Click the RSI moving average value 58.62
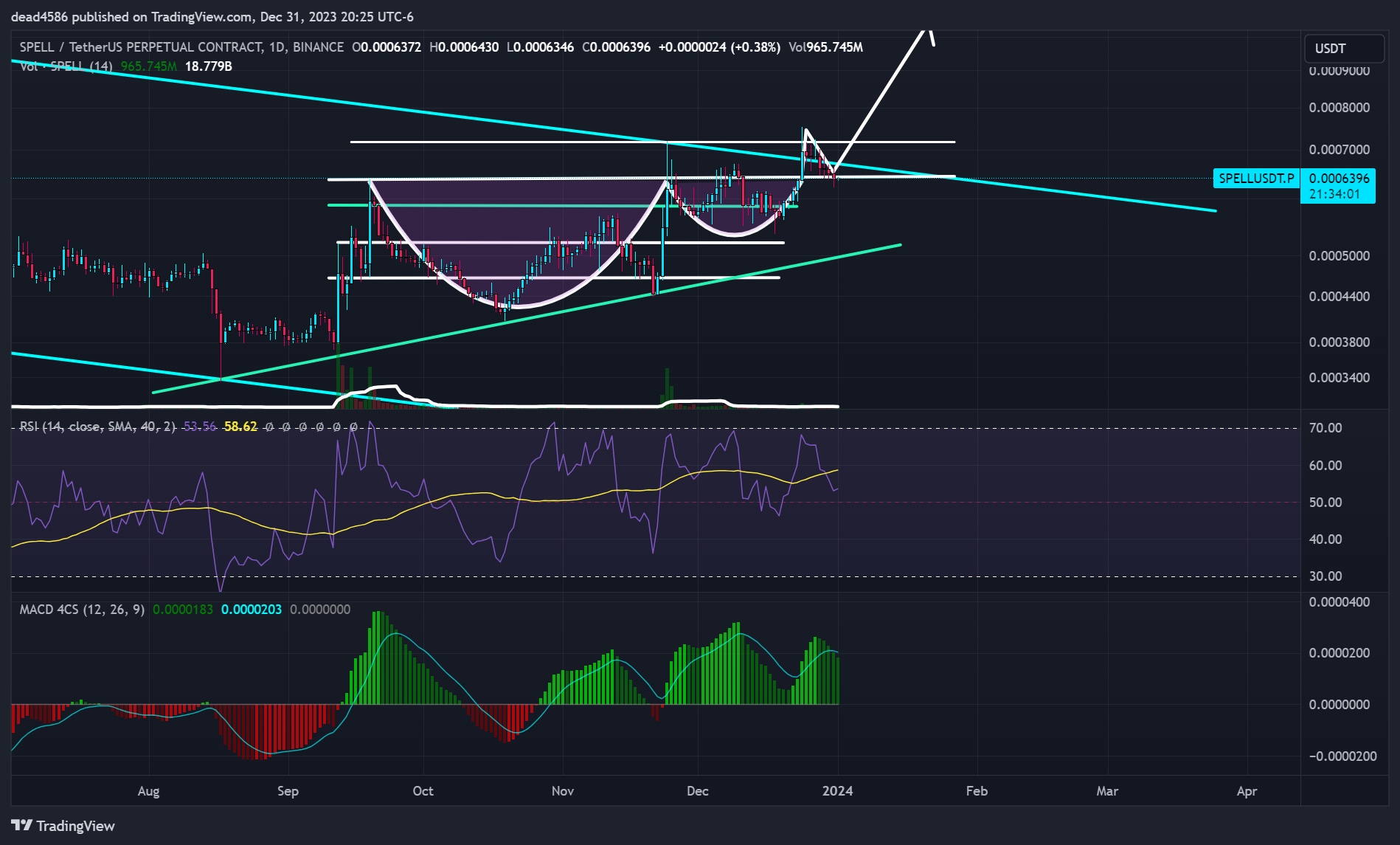1400x845 pixels. pyautogui.click(x=240, y=427)
